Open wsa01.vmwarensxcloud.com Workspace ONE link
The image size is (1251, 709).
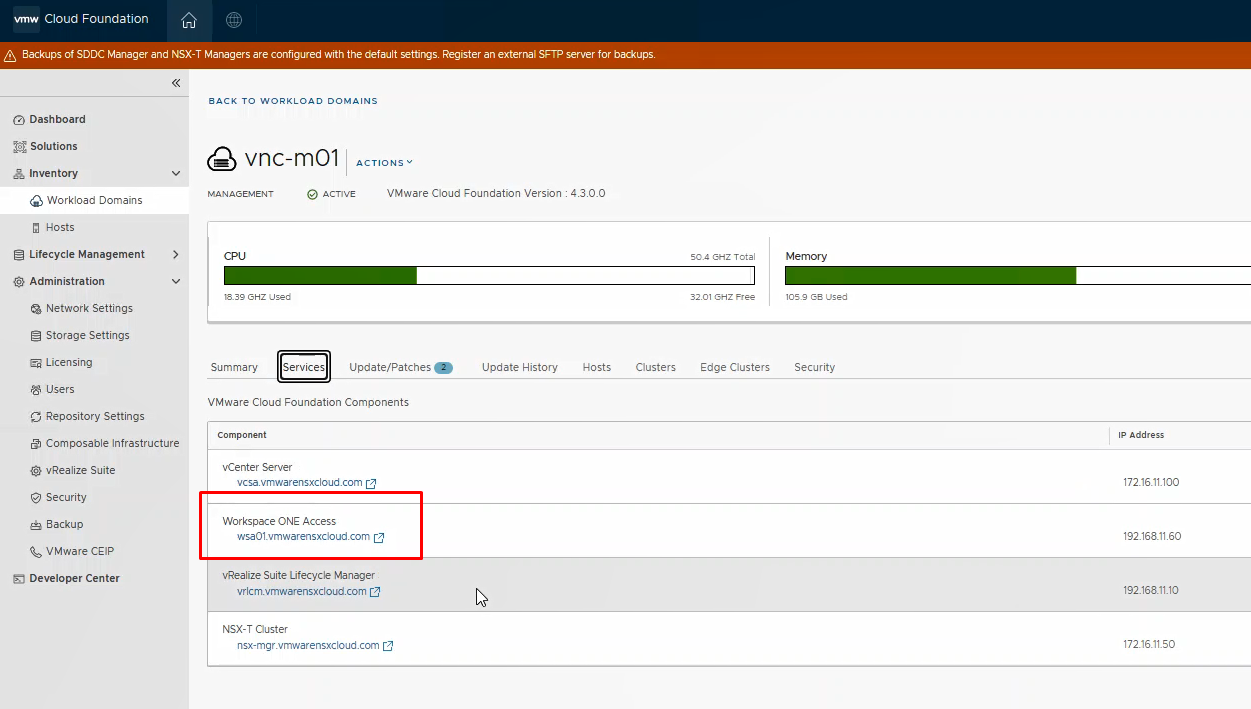pyautogui.click(x=304, y=537)
